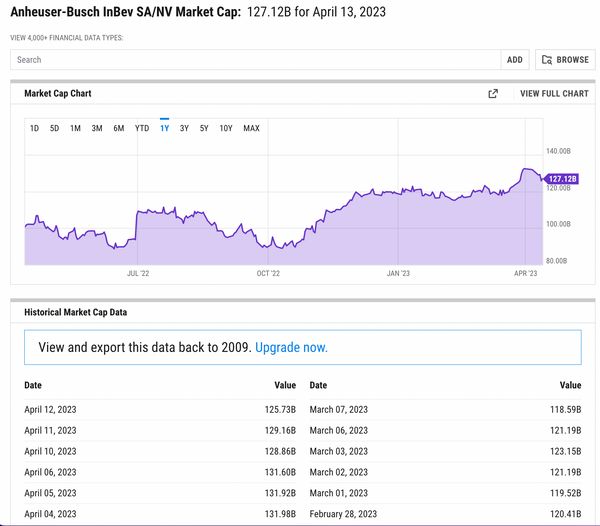The width and height of the screenshot is (600, 526).
Task: Click the March 06, 2023 date
Action: (339, 430)
